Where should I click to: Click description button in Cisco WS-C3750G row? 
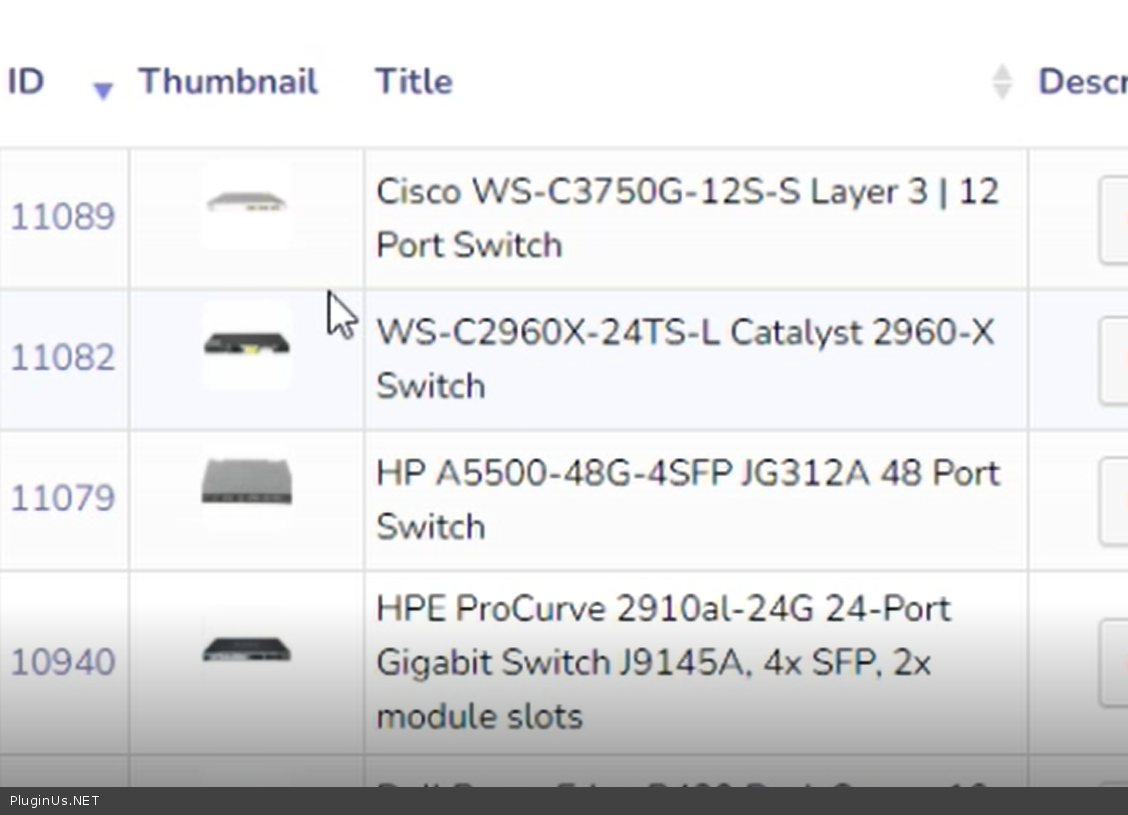click(1113, 220)
